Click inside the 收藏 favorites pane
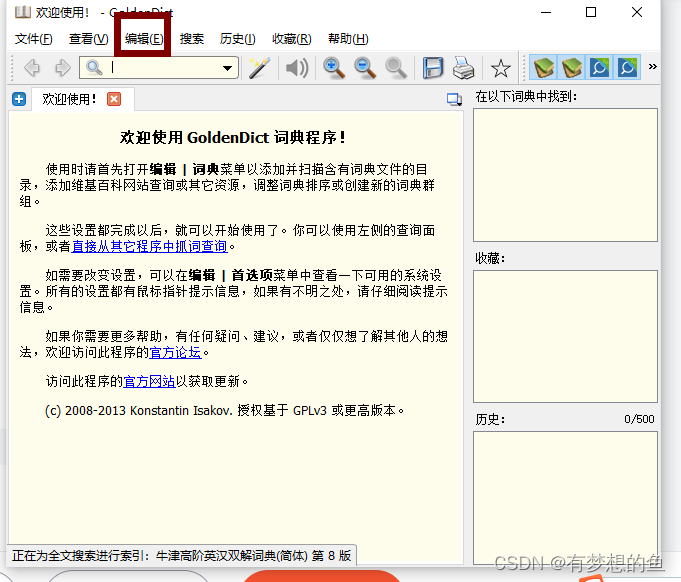The width and height of the screenshot is (681, 582). click(565, 337)
